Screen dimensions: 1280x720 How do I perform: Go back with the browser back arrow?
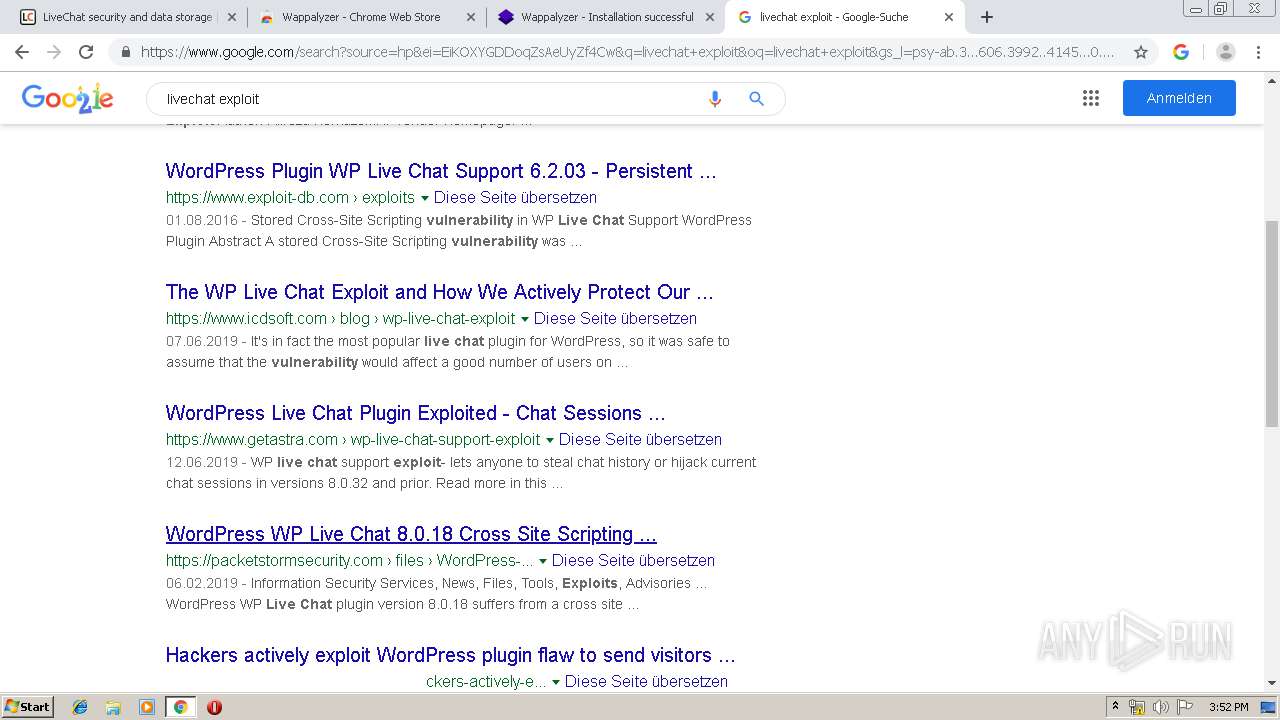(22, 52)
